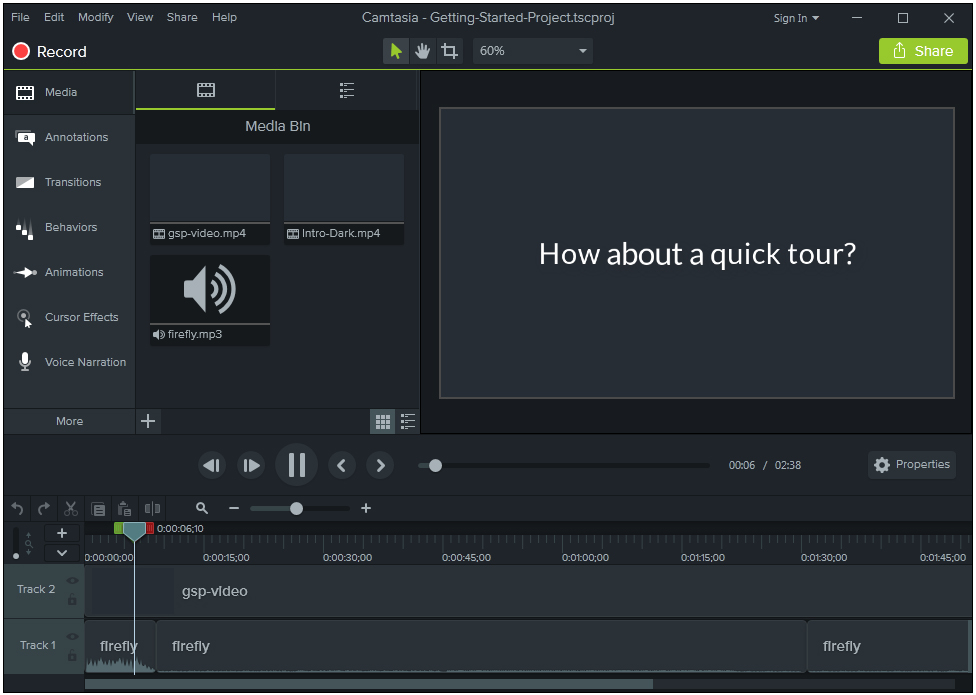Click the horizontal timeline scrollbar
976x695 pixels.
(x=368, y=684)
